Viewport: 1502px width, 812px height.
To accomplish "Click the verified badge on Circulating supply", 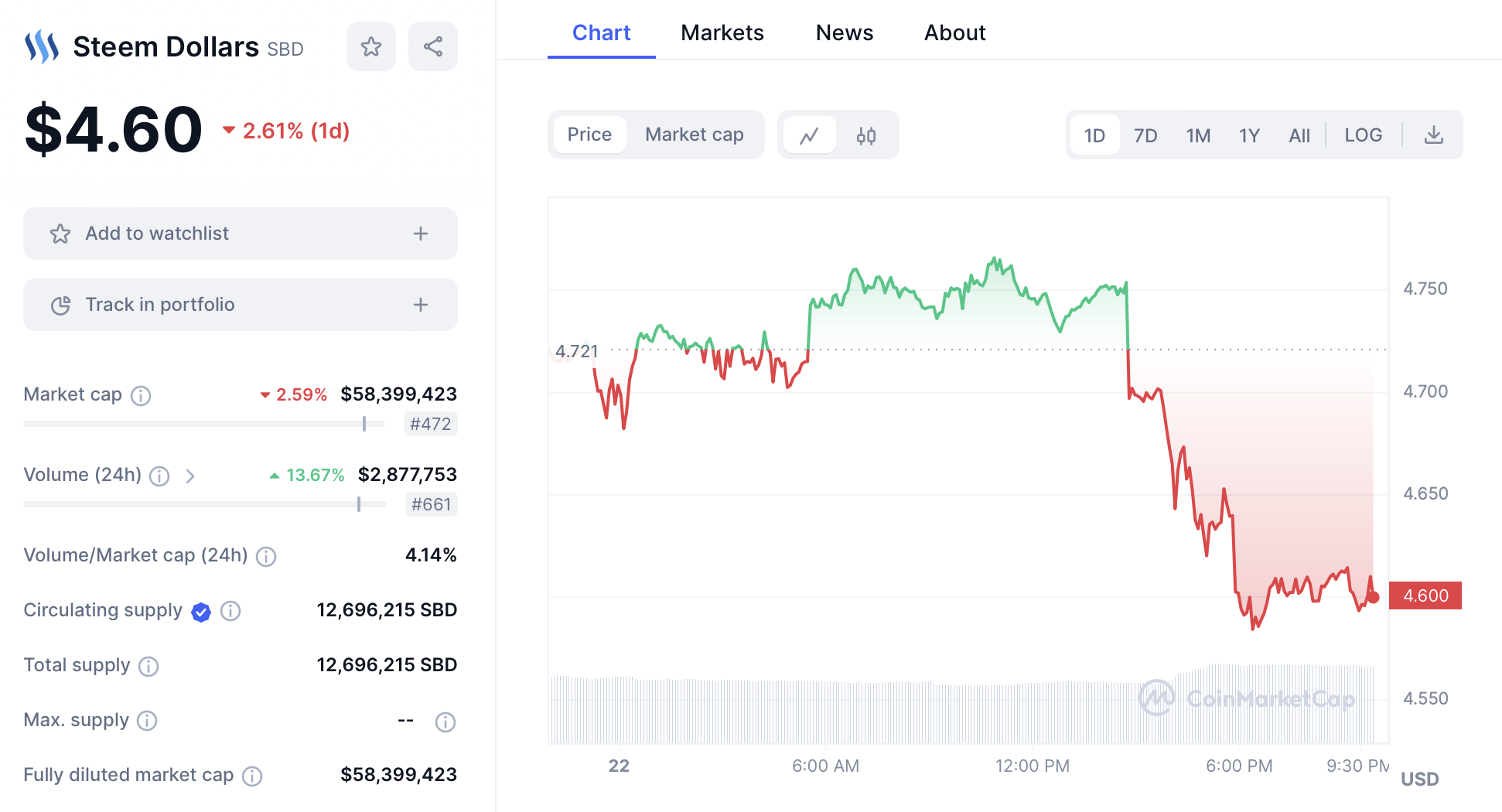I will (201, 612).
